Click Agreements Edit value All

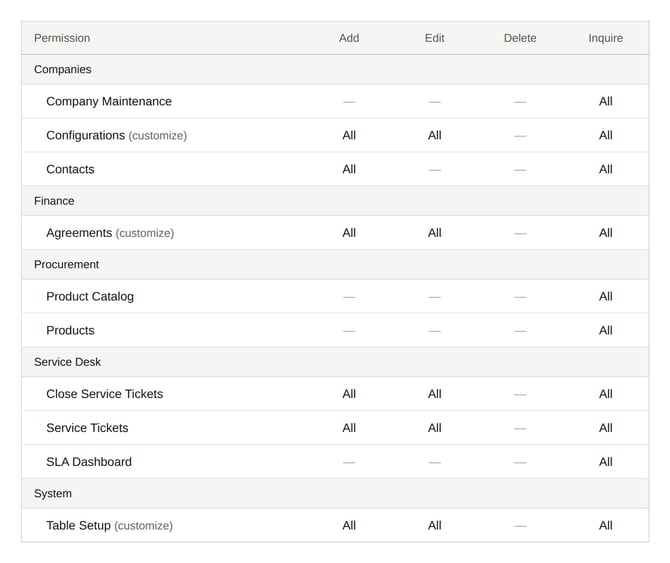pos(435,233)
